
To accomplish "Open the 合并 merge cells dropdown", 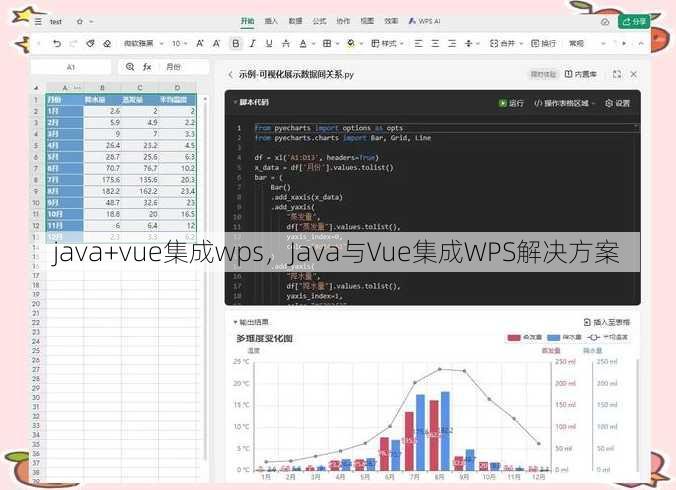I will pos(506,44).
